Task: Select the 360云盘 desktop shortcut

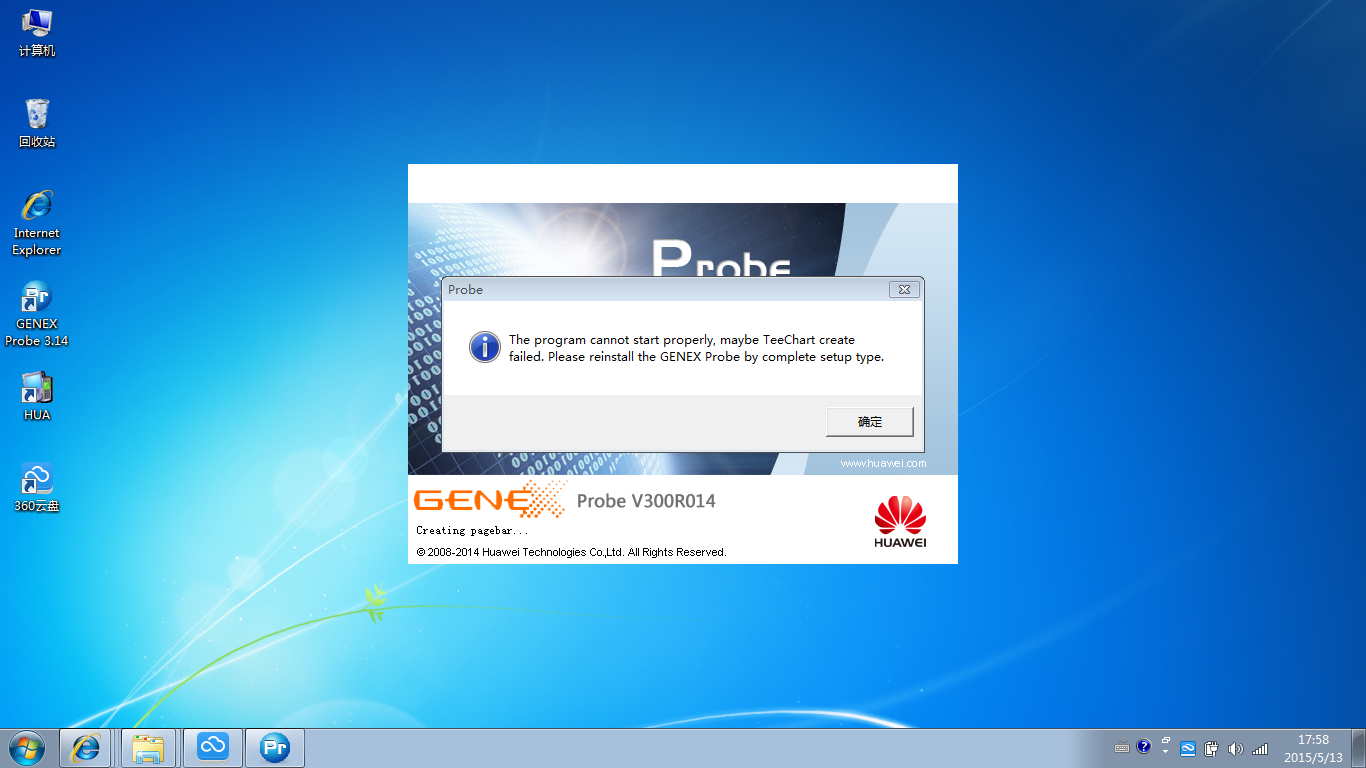Action: pyautogui.click(x=37, y=487)
